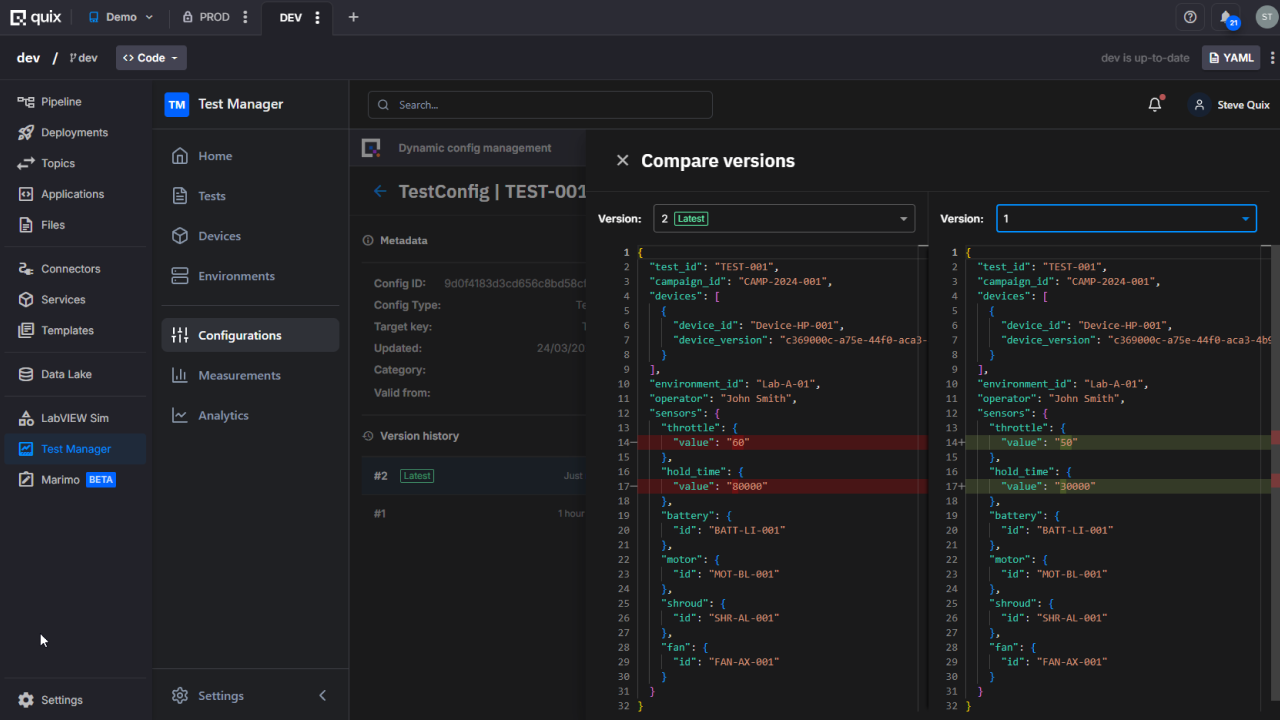
Task: Add a new environment tab
Action: click(x=353, y=17)
